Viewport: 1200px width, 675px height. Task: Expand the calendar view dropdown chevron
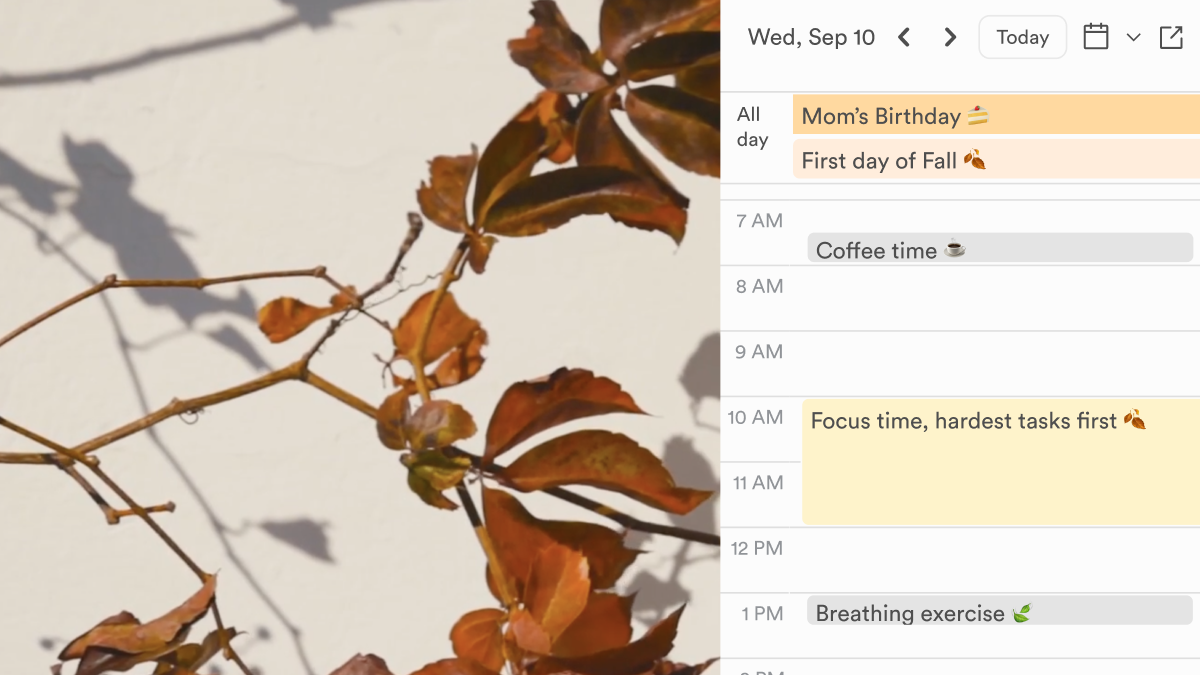(x=1133, y=38)
